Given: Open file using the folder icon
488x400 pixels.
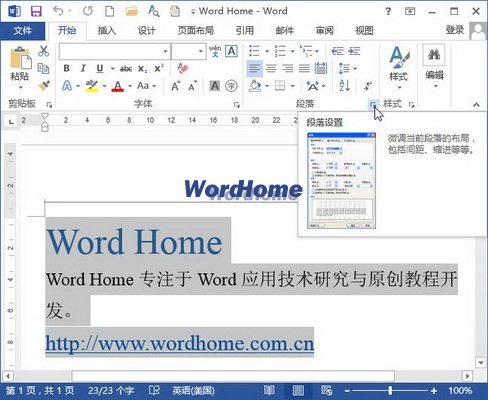Looking at the screenshot, I should [132, 11].
